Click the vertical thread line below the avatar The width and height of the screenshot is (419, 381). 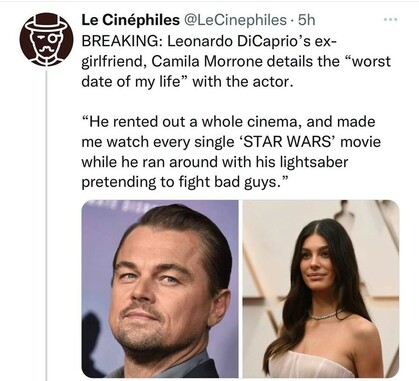(46, 225)
